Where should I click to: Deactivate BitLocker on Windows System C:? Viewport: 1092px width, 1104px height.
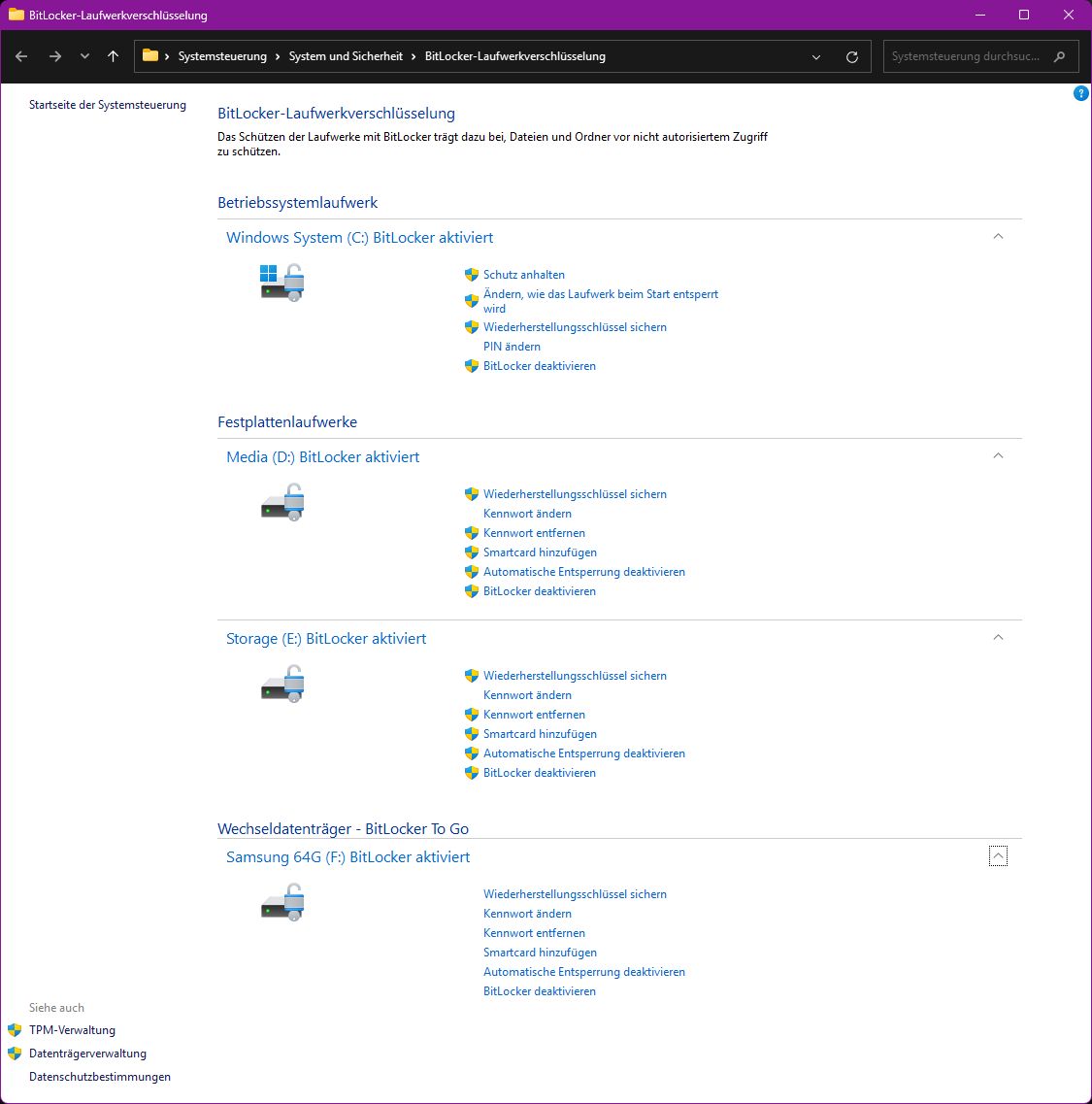pyautogui.click(x=540, y=366)
